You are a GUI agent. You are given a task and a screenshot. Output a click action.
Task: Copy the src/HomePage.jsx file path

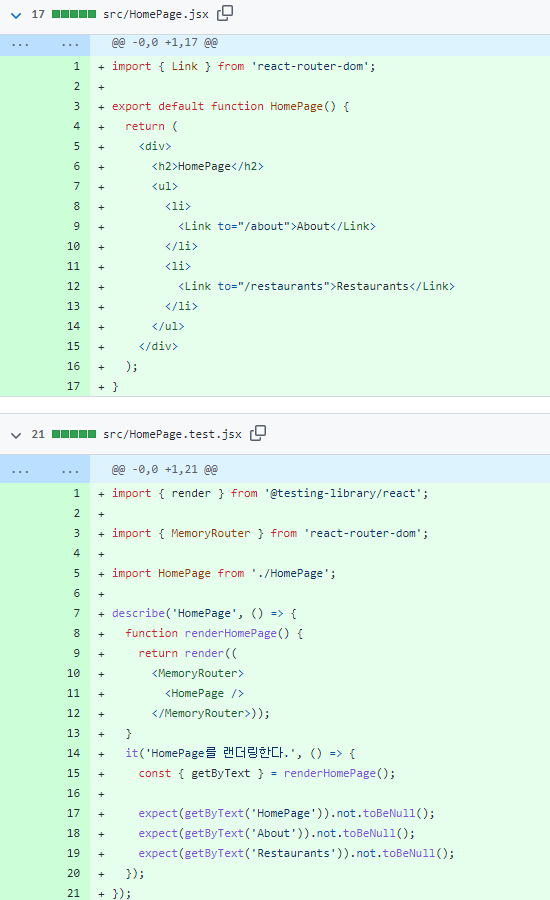click(x=225, y=13)
